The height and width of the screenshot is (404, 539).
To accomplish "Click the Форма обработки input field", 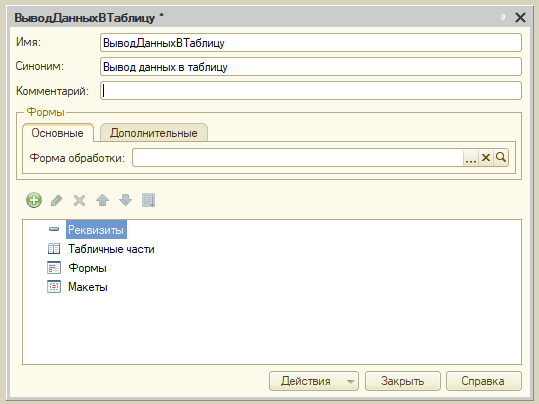I will click(298, 158).
